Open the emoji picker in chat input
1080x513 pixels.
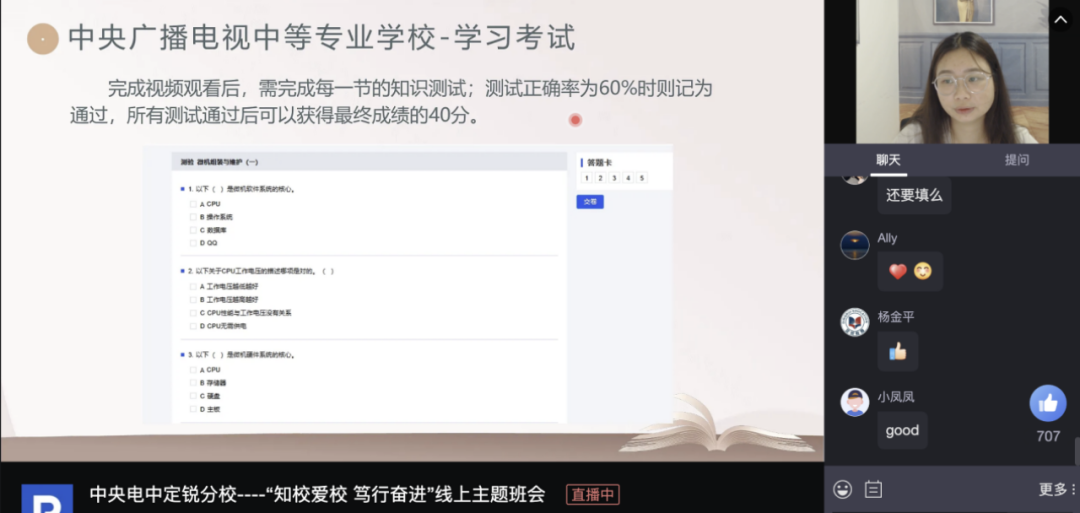coord(842,490)
